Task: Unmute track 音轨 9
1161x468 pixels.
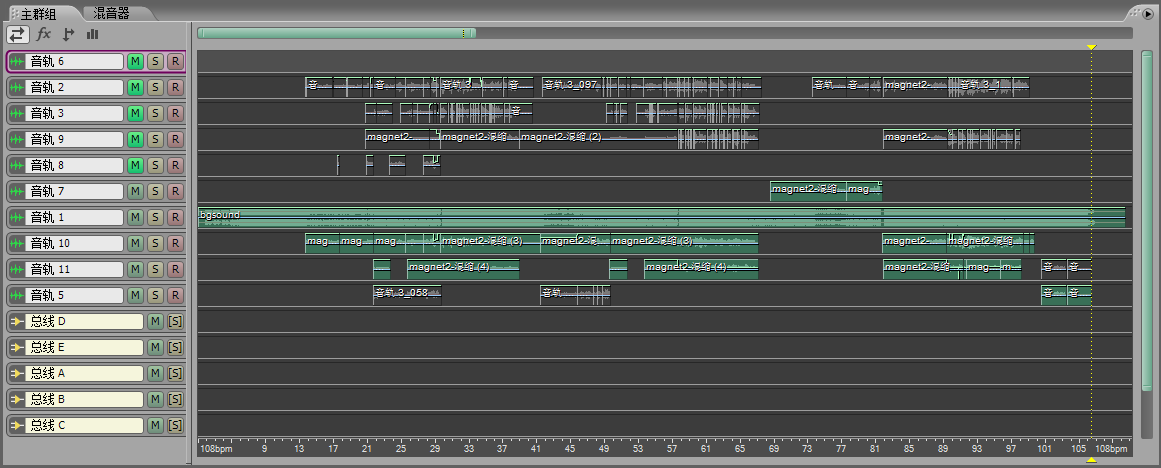Action: pyautogui.click(x=135, y=139)
